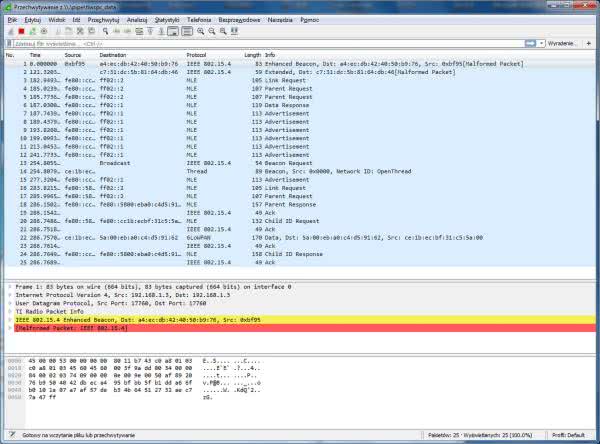Open the Analizuj menu
The height and width of the screenshot is (444, 600).
pos(137,19)
